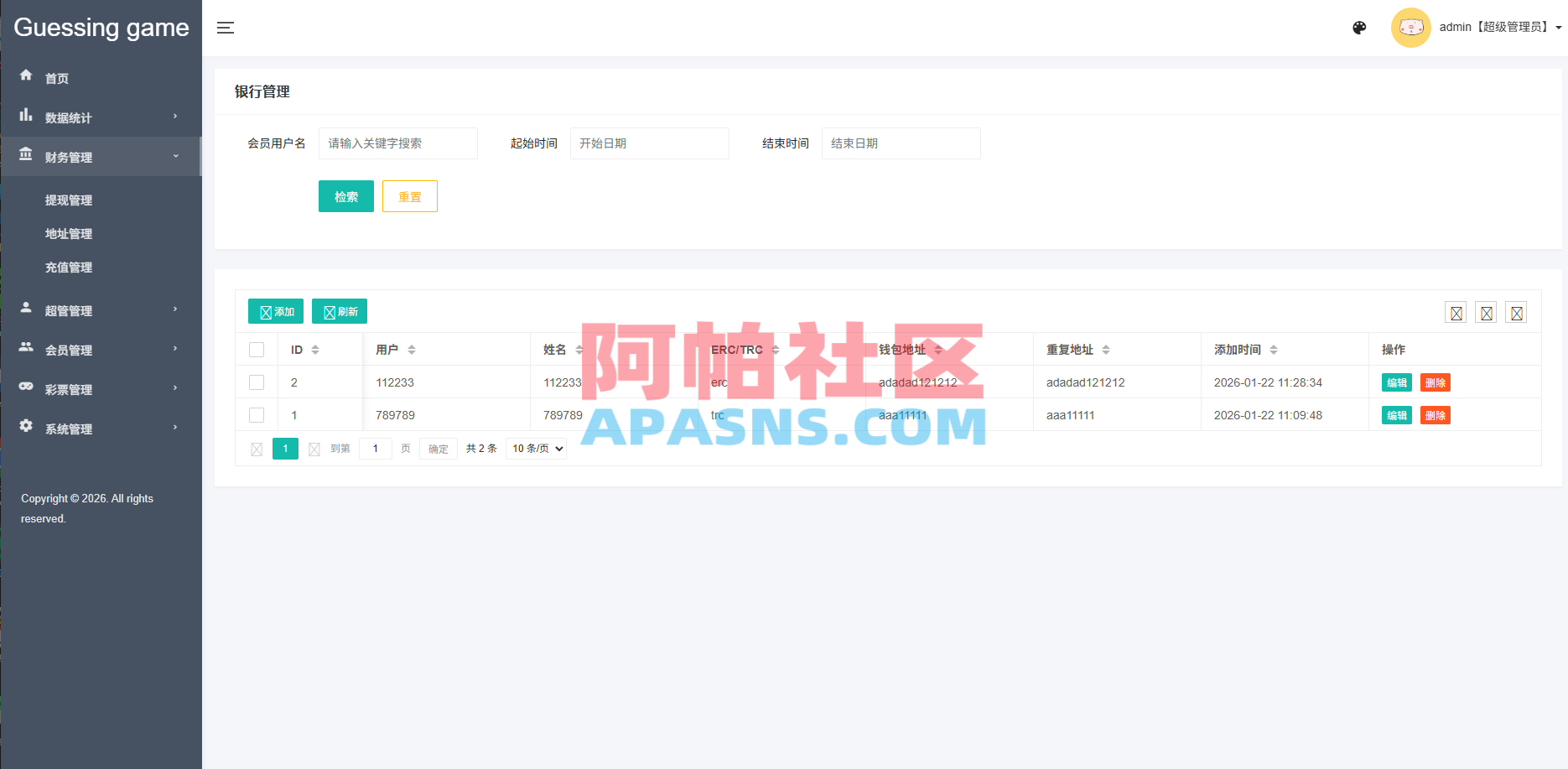The width and height of the screenshot is (1568, 769).
Task: Delete the row with user 112233
Action: [1436, 382]
